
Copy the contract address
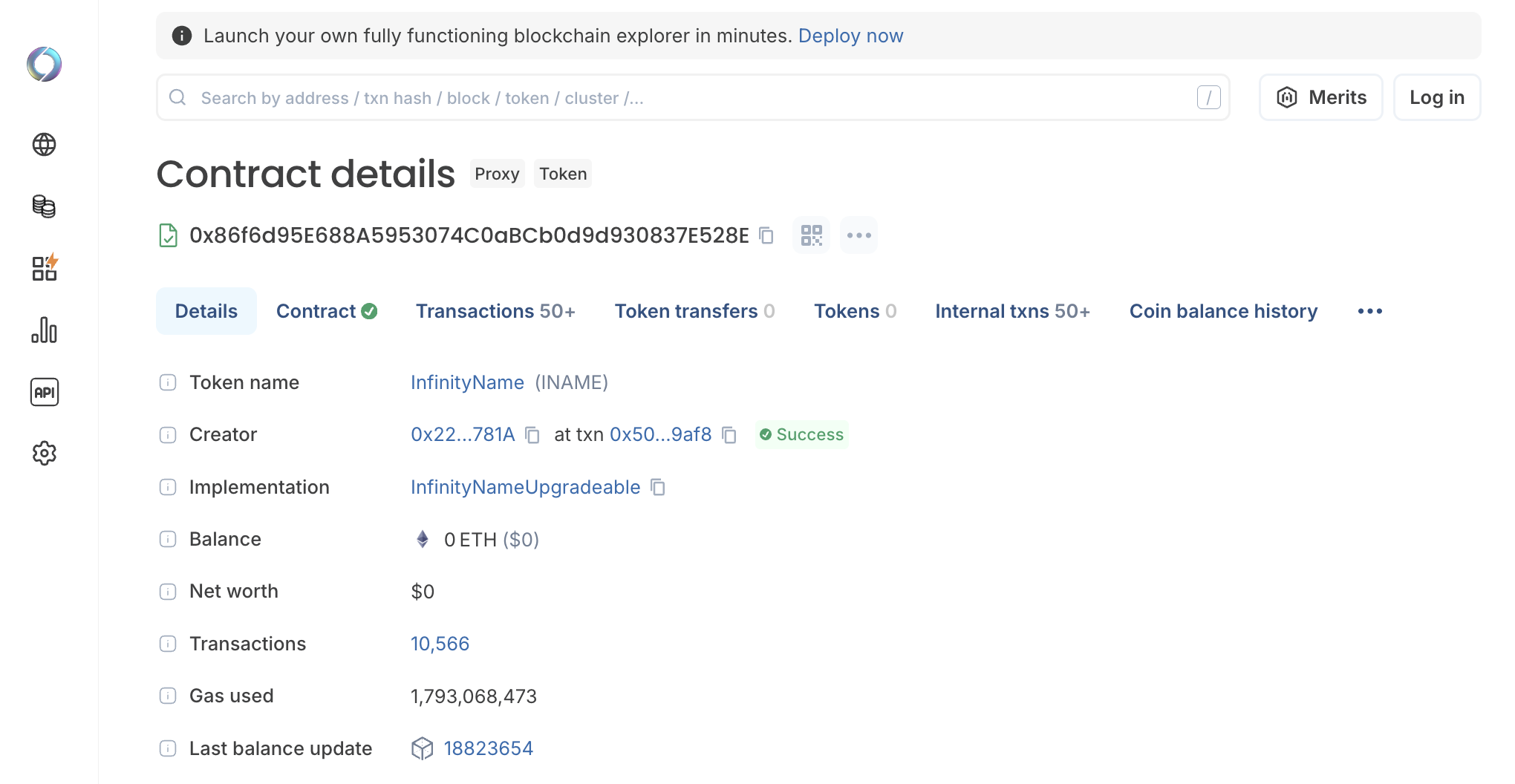coord(766,236)
